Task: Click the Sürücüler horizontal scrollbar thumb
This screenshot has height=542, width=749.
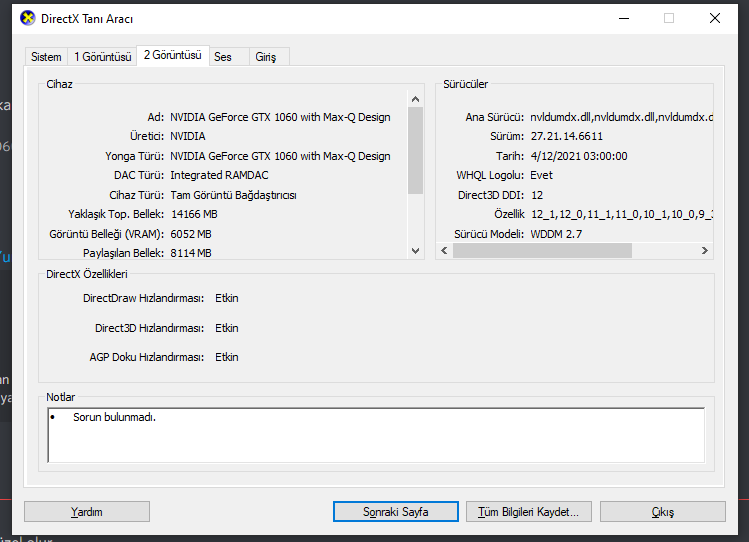Action: click(542, 251)
